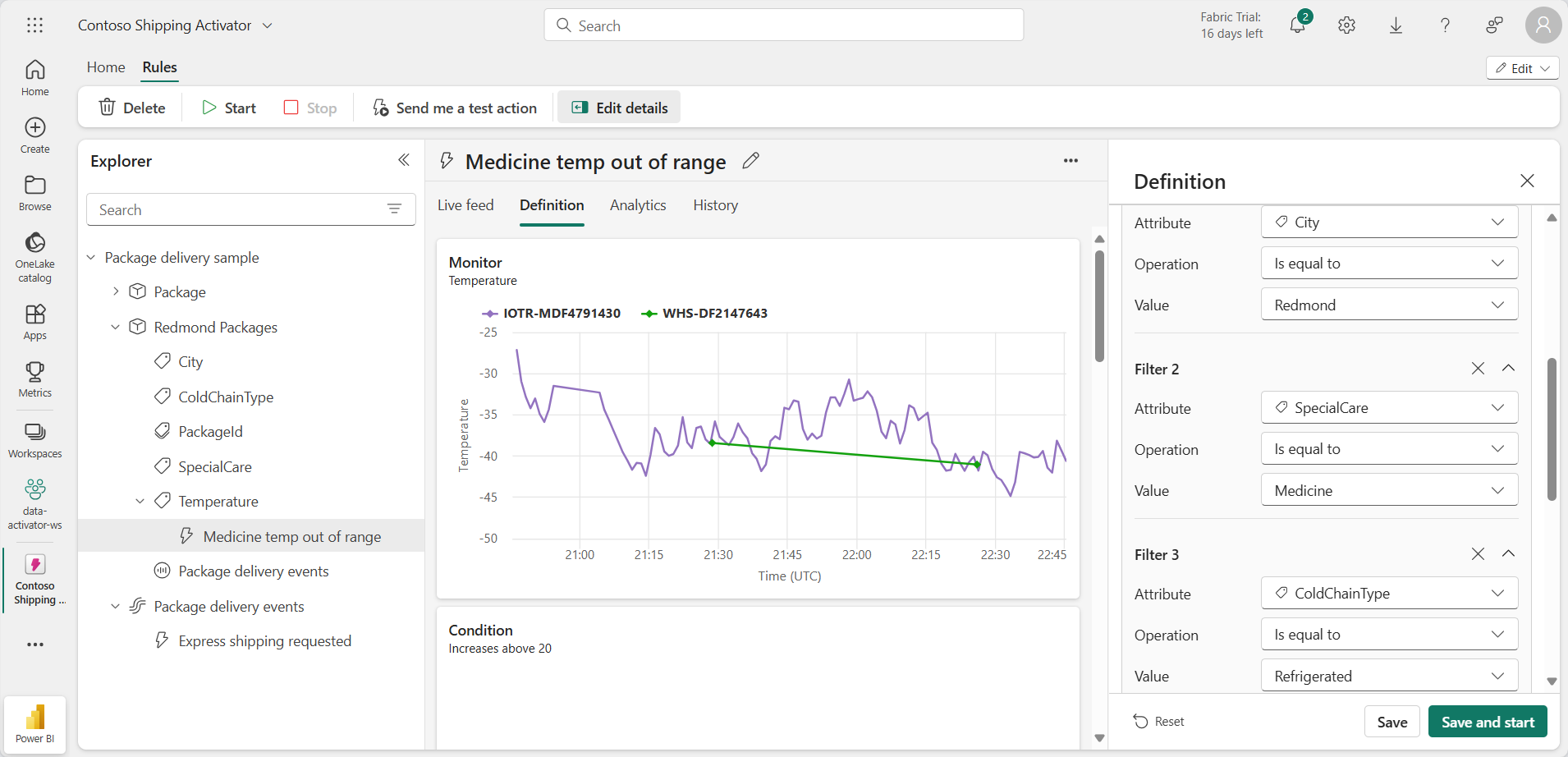Collapse Package delivery sample tree node

91,258
